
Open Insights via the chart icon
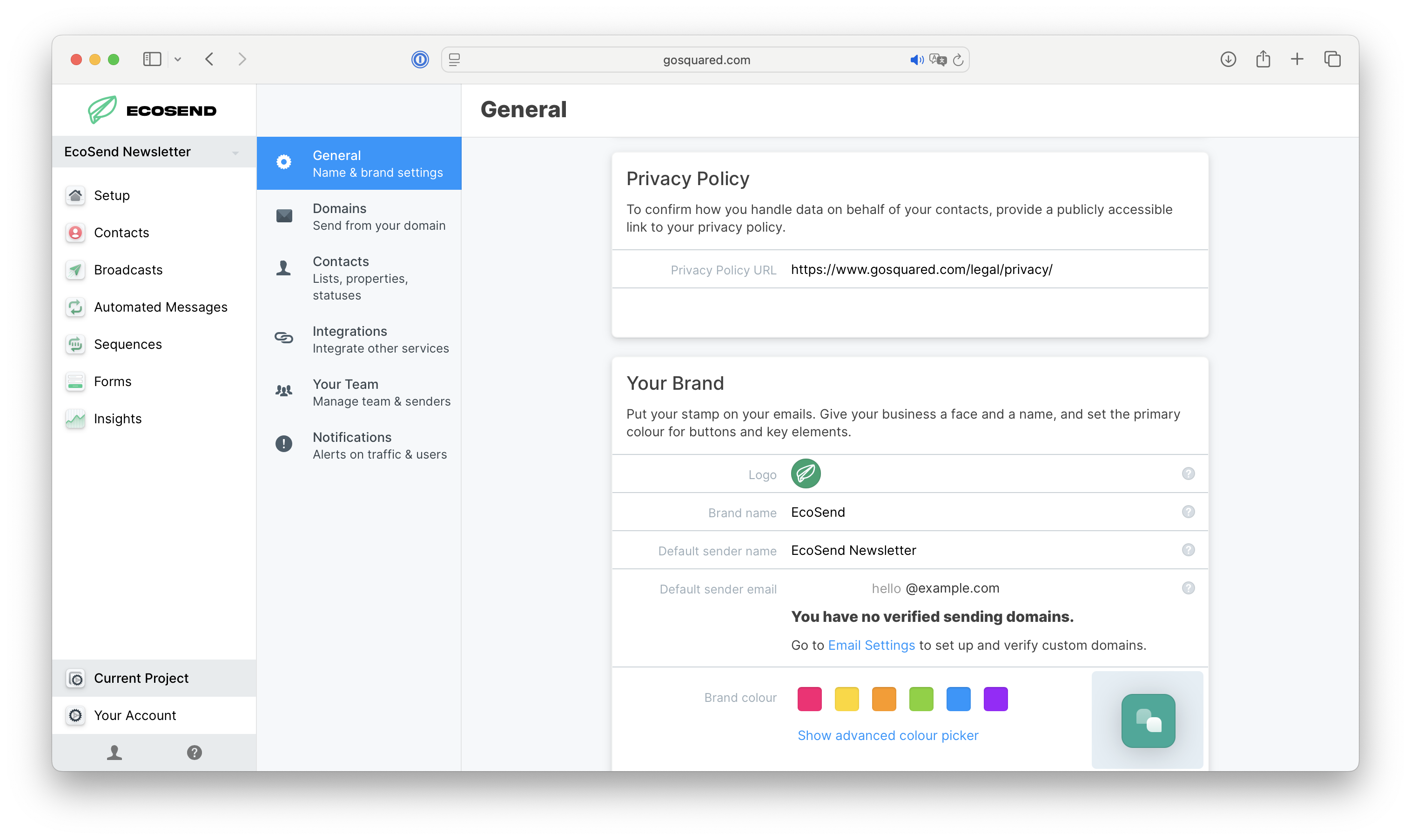75,419
